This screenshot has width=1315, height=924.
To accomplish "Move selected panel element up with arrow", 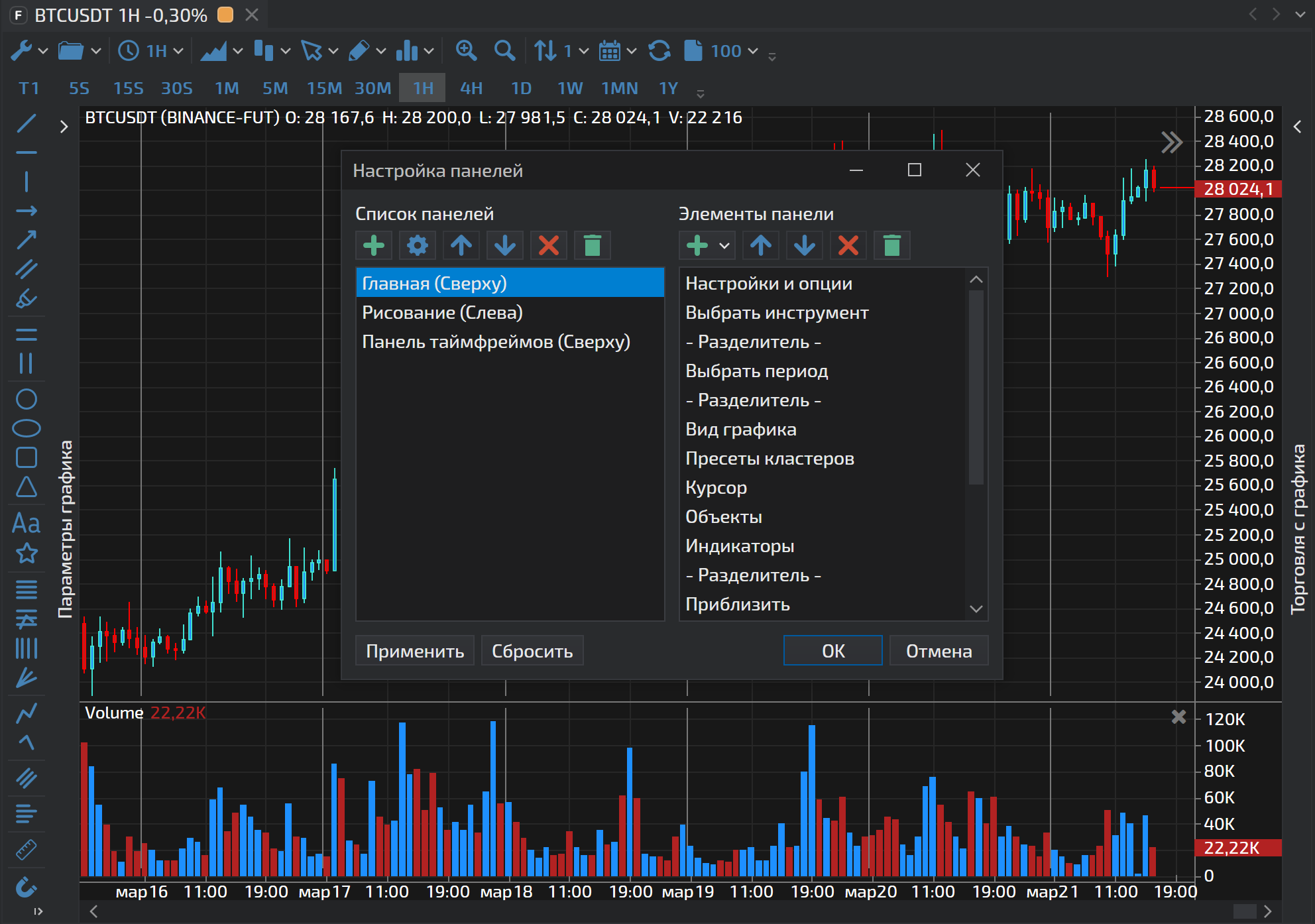I will click(x=761, y=246).
